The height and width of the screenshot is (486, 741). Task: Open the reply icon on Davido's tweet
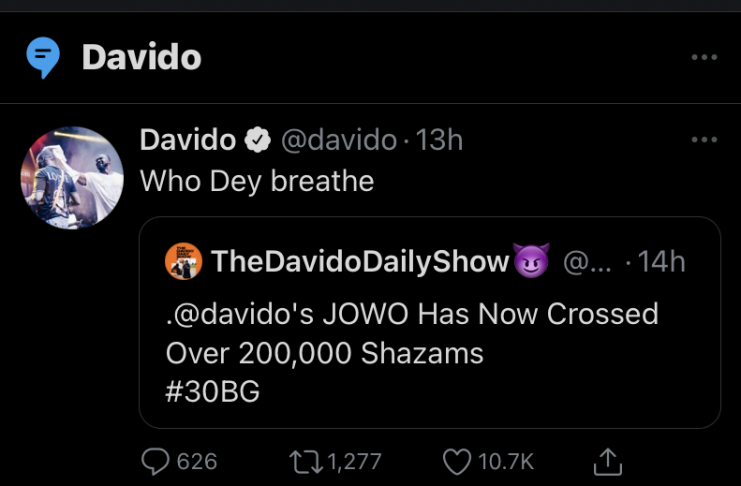[157, 461]
